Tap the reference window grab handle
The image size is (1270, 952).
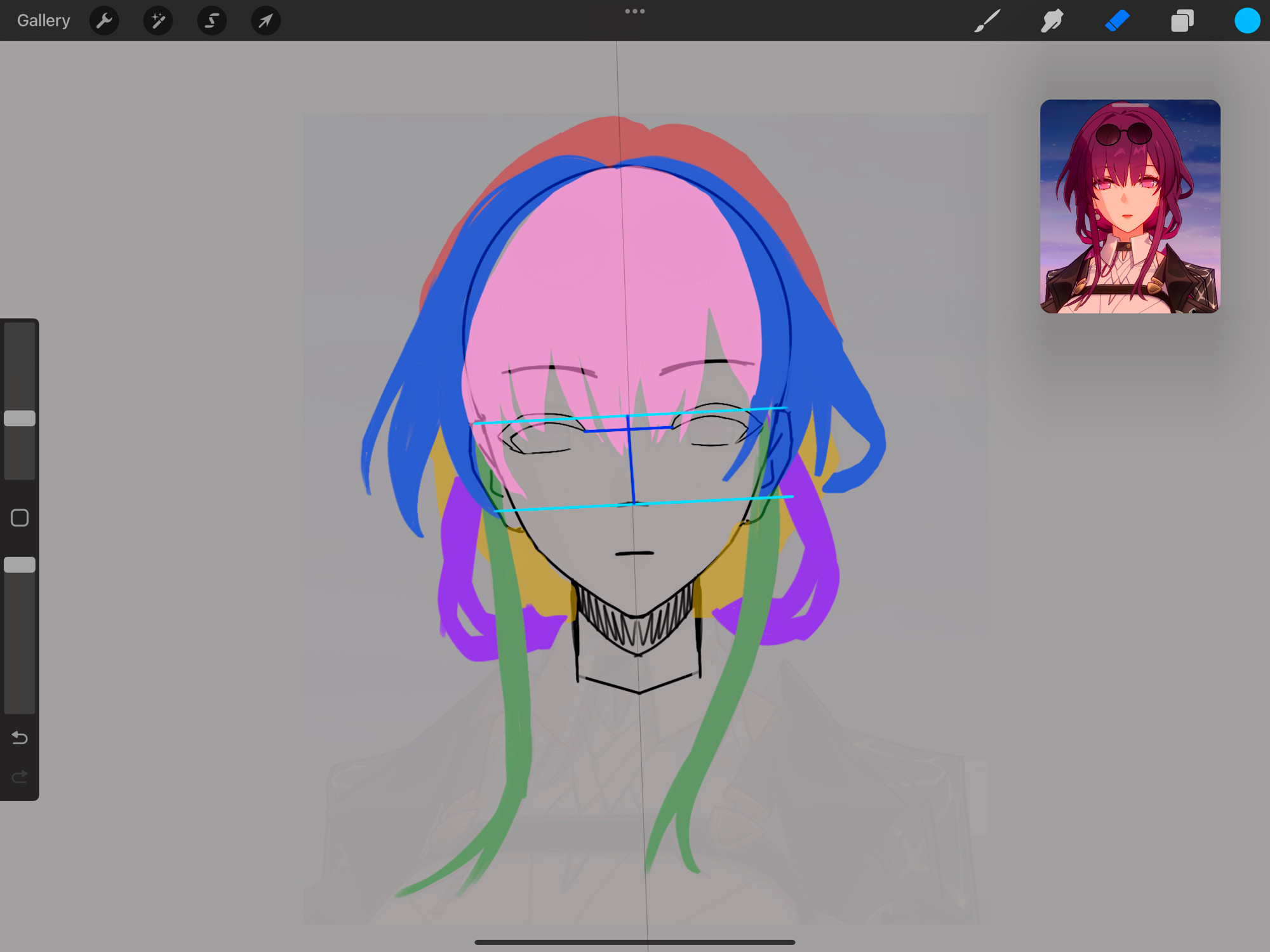(1130, 105)
